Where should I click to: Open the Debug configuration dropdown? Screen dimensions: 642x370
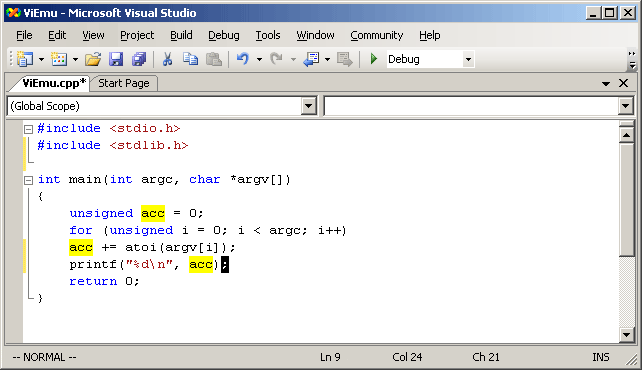[x=468, y=59]
